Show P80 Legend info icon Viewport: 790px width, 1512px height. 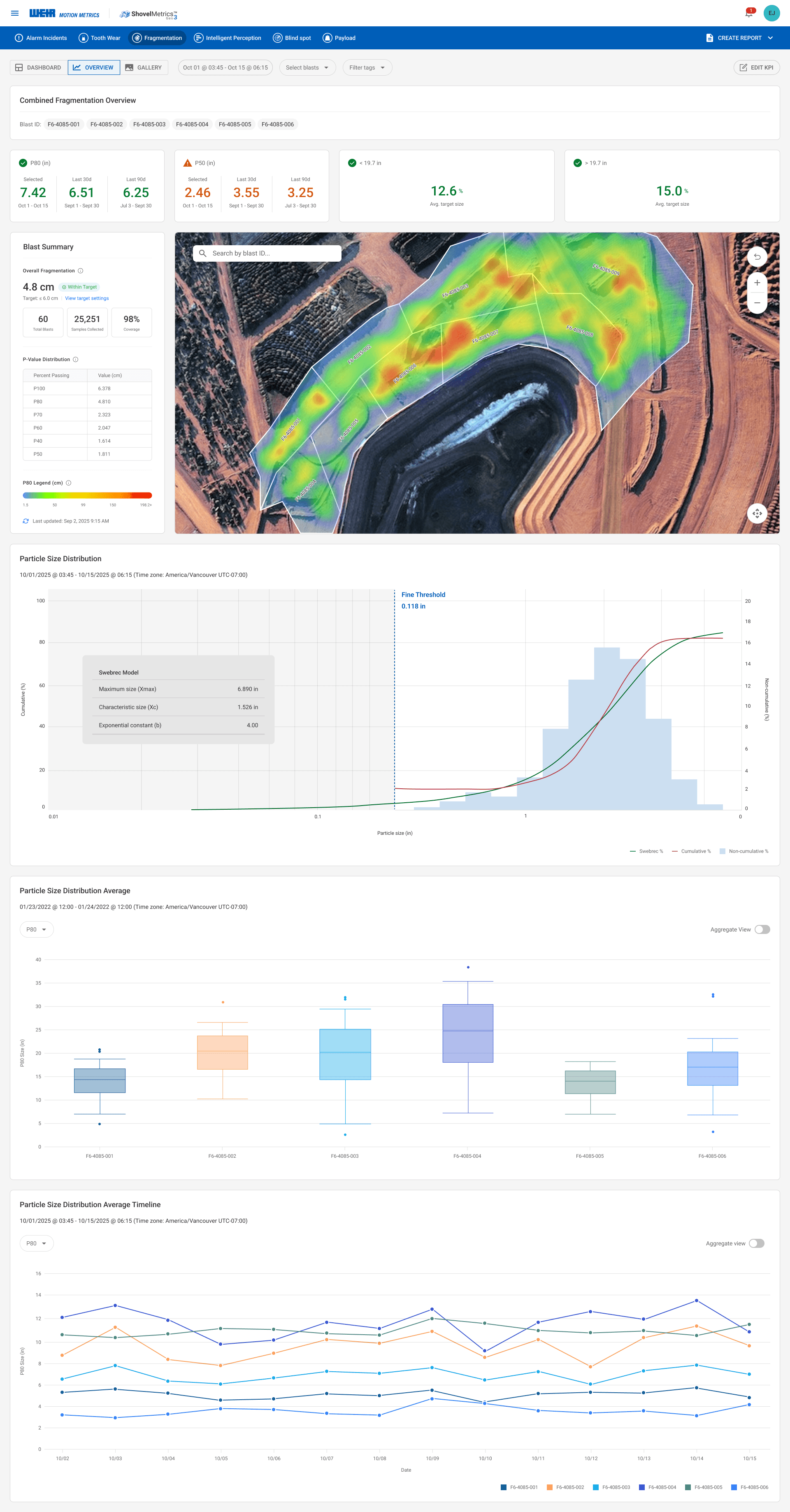[x=69, y=483]
